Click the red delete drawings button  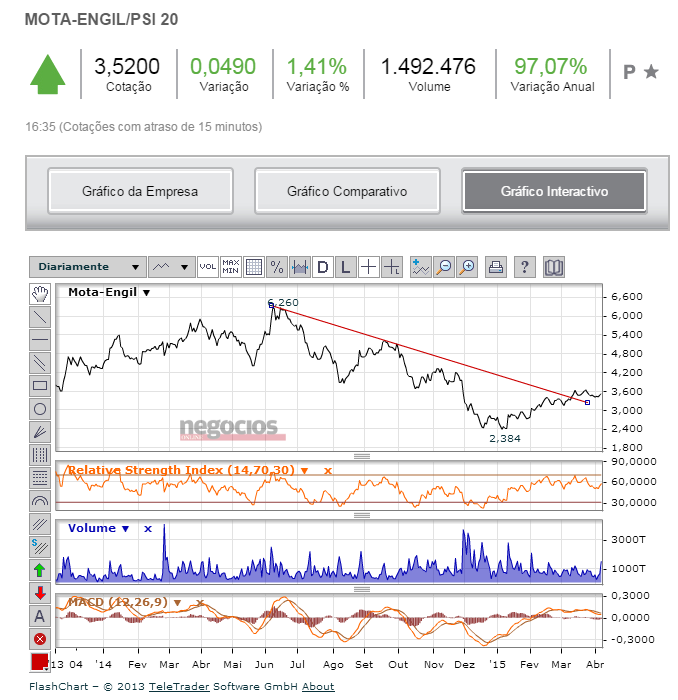point(40,639)
